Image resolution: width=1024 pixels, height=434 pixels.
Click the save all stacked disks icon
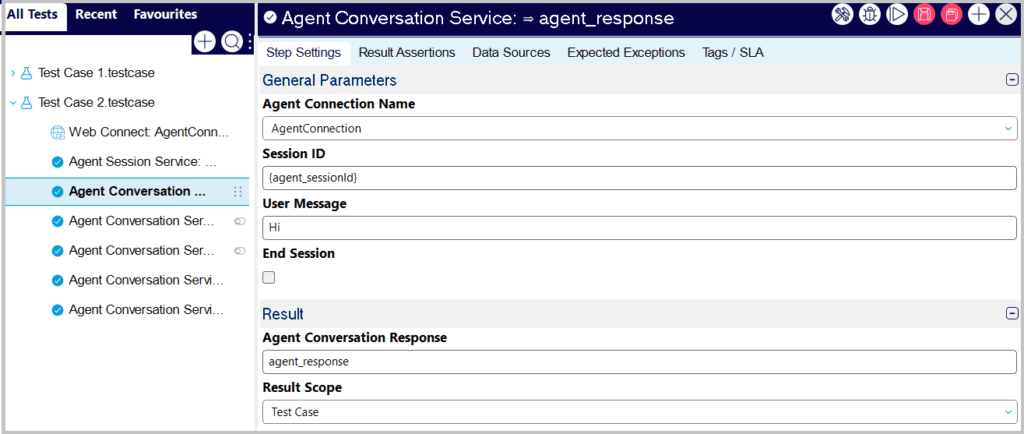pos(951,15)
